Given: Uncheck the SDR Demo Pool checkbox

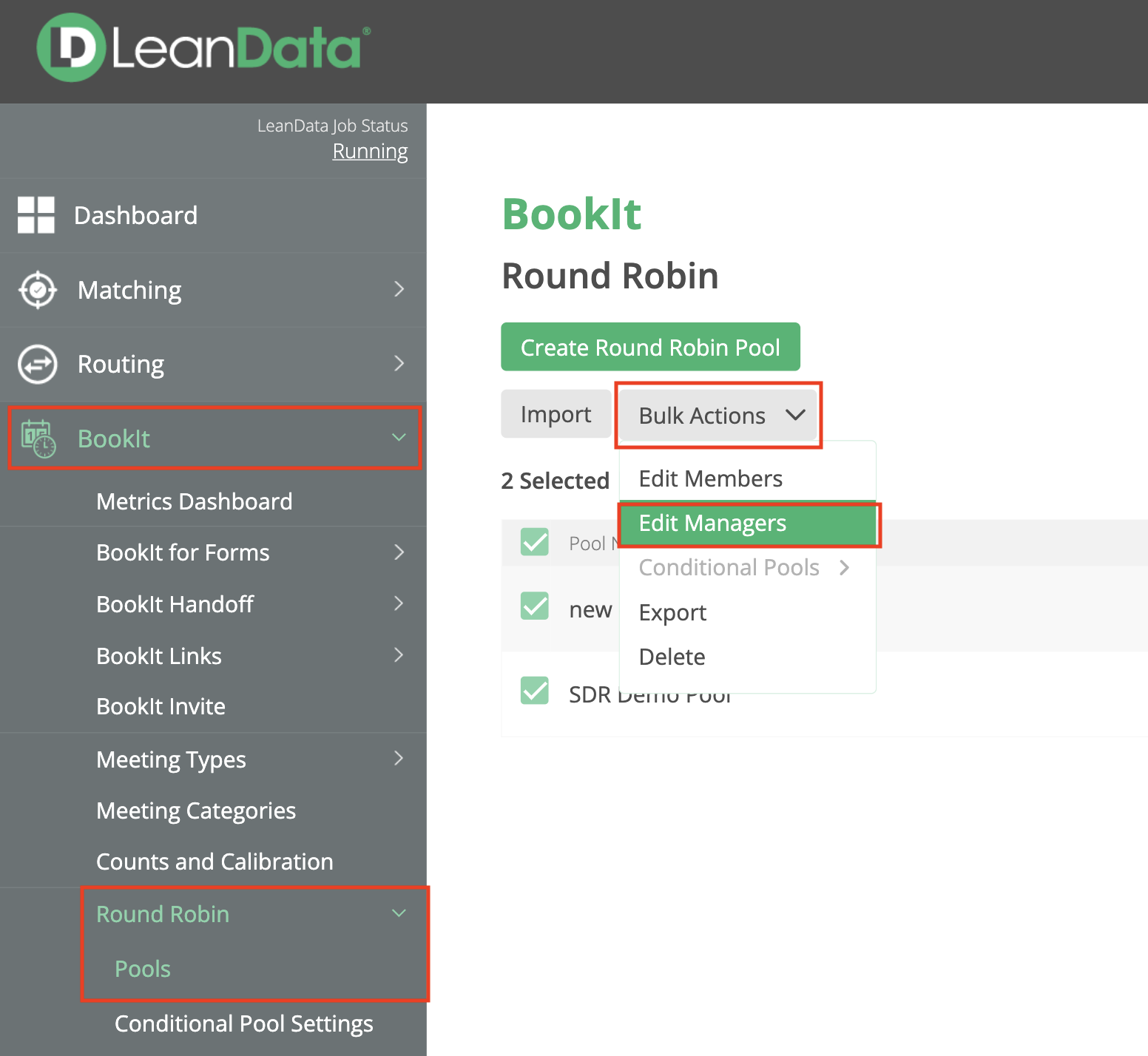Looking at the screenshot, I should 534,691.
